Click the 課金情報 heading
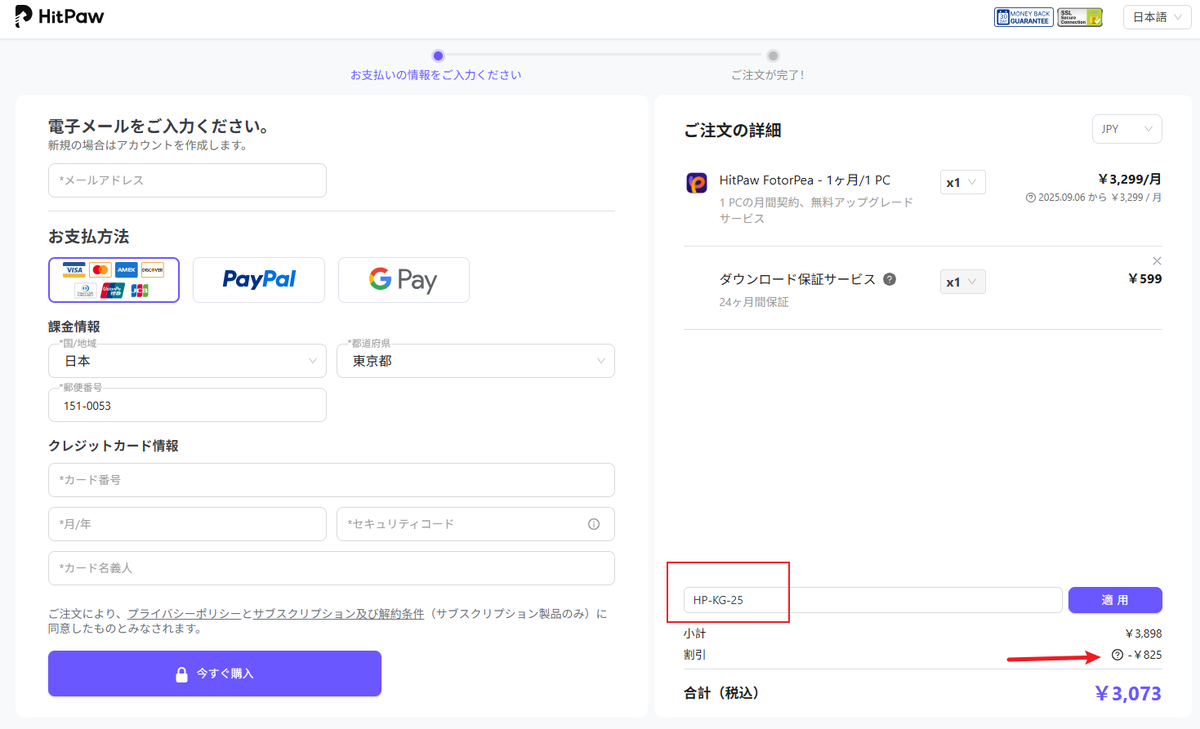This screenshot has width=1200, height=729. click(x=74, y=326)
